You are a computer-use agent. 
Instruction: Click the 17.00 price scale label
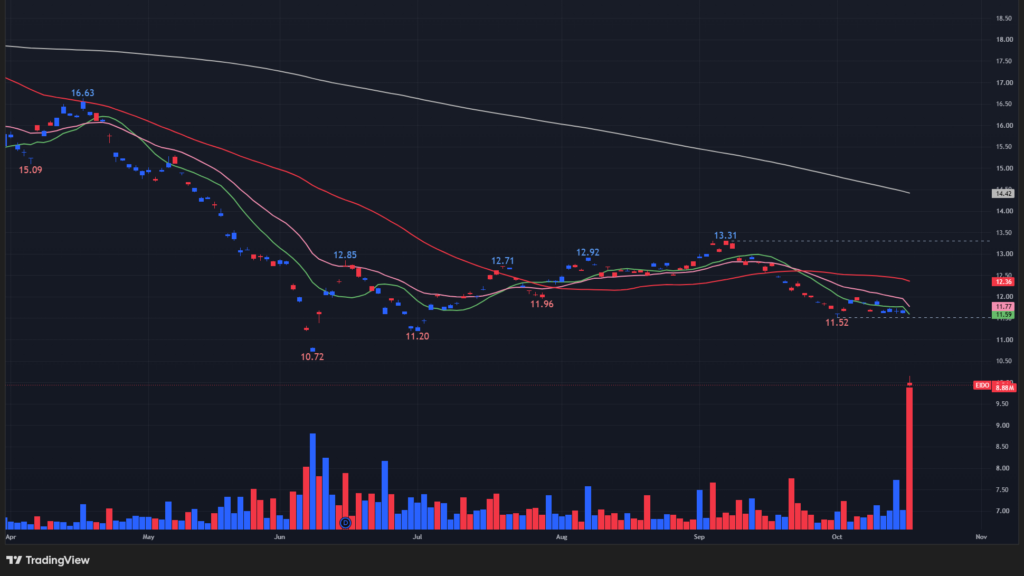coord(1004,83)
